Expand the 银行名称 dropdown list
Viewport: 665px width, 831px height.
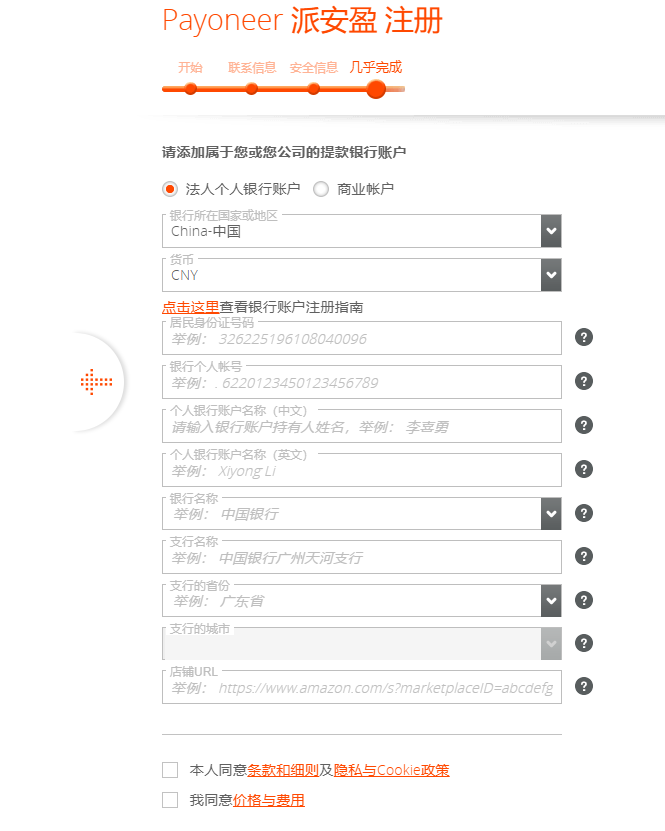551,514
